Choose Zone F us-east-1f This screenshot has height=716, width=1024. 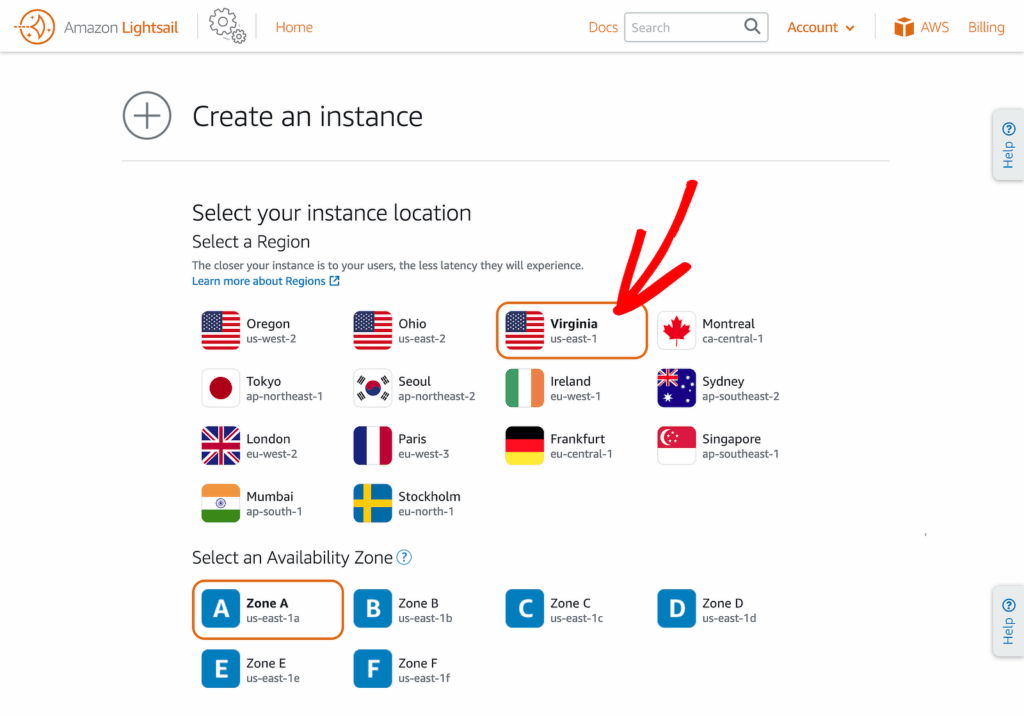(x=402, y=669)
